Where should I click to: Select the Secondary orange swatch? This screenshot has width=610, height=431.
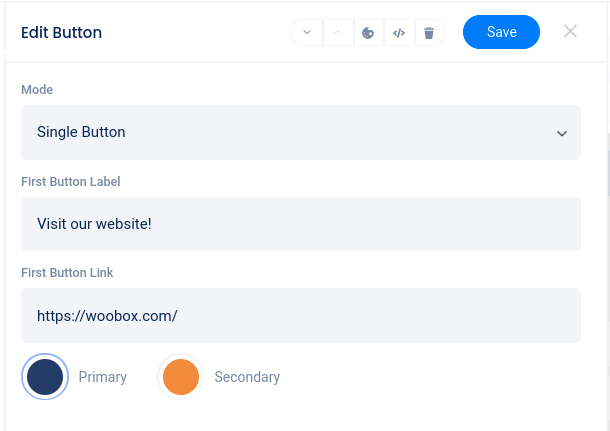point(181,377)
